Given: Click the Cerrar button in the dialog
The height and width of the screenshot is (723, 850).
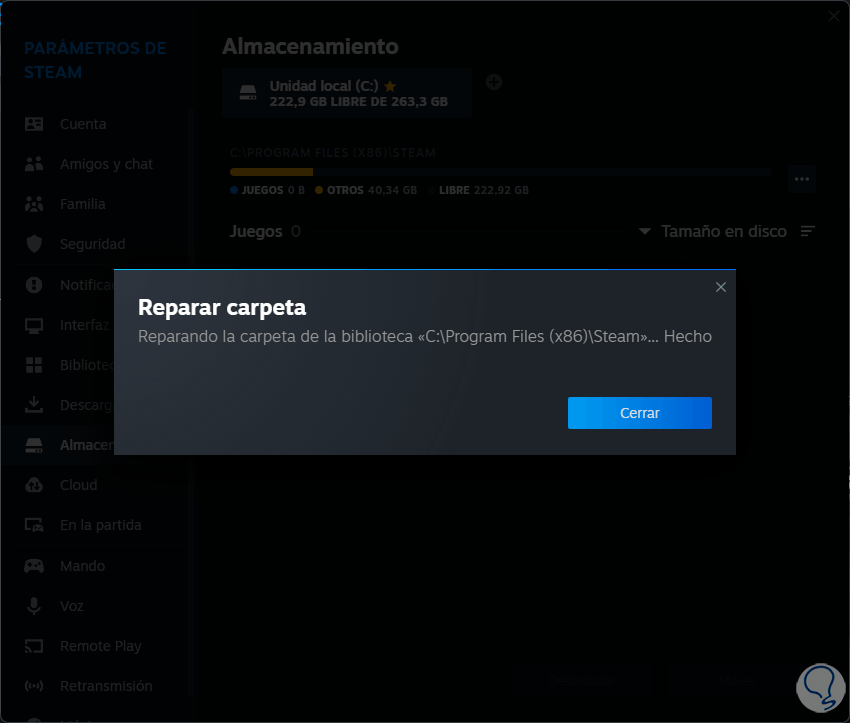Looking at the screenshot, I should [640, 413].
